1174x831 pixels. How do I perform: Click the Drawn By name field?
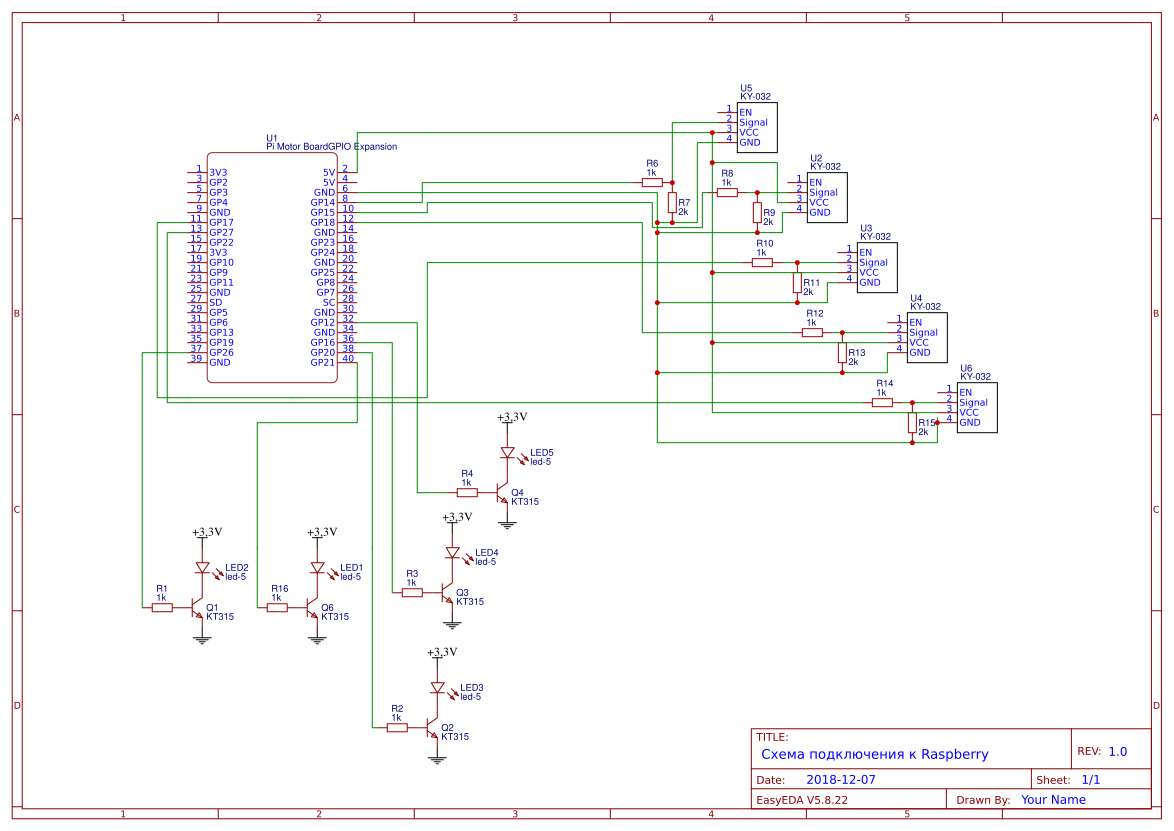click(1053, 800)
